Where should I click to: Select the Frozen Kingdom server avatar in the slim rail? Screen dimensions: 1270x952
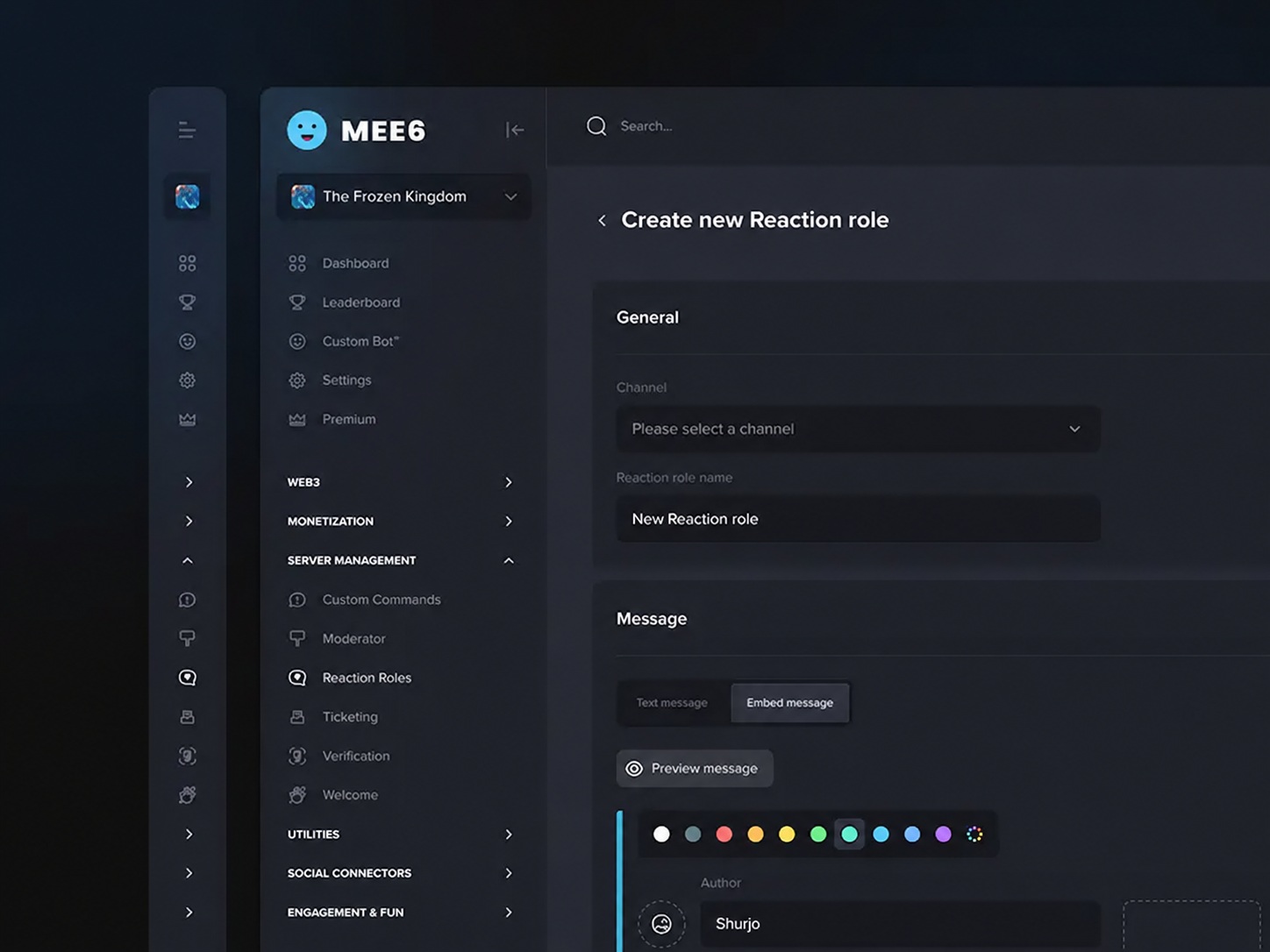coord(187,196)
